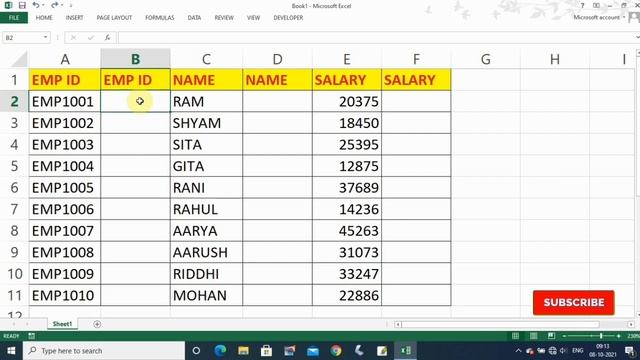The width and height of the screenshot is (640, 360).
Task: Show hidden system tray icons chevron
Action: click(x=518, y=351)
